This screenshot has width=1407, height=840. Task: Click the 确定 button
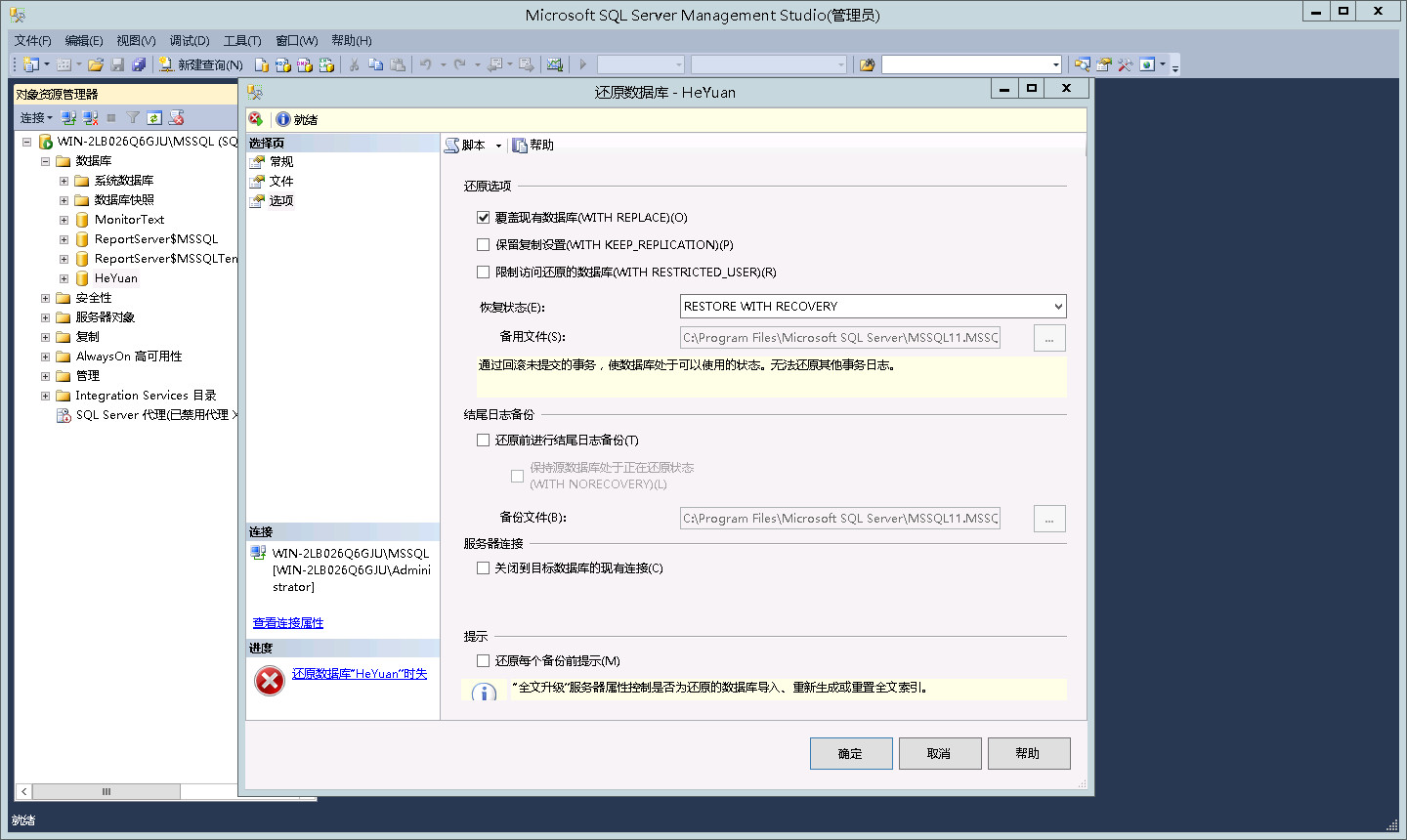click(851, 754)
